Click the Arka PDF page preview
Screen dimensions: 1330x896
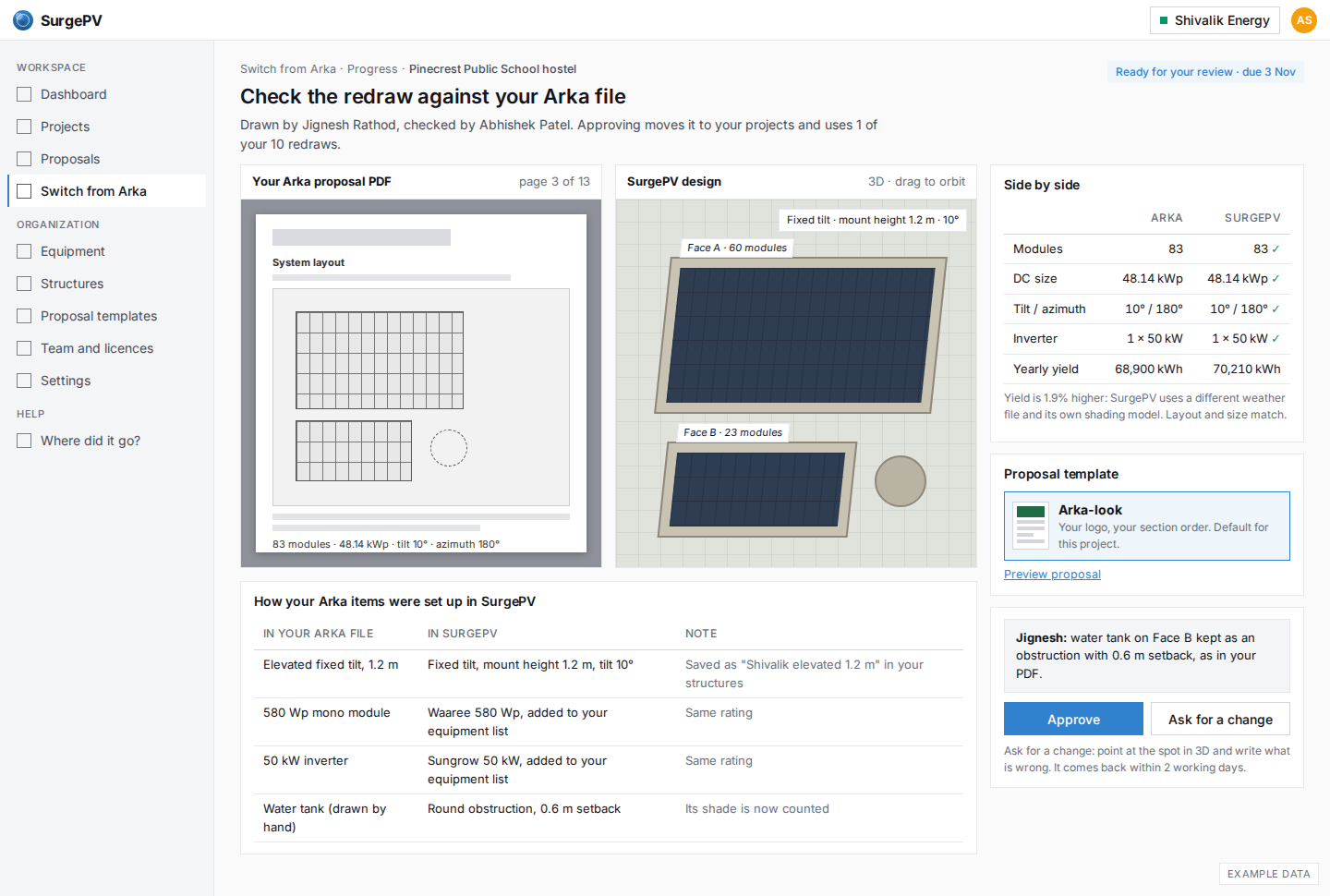421,383
